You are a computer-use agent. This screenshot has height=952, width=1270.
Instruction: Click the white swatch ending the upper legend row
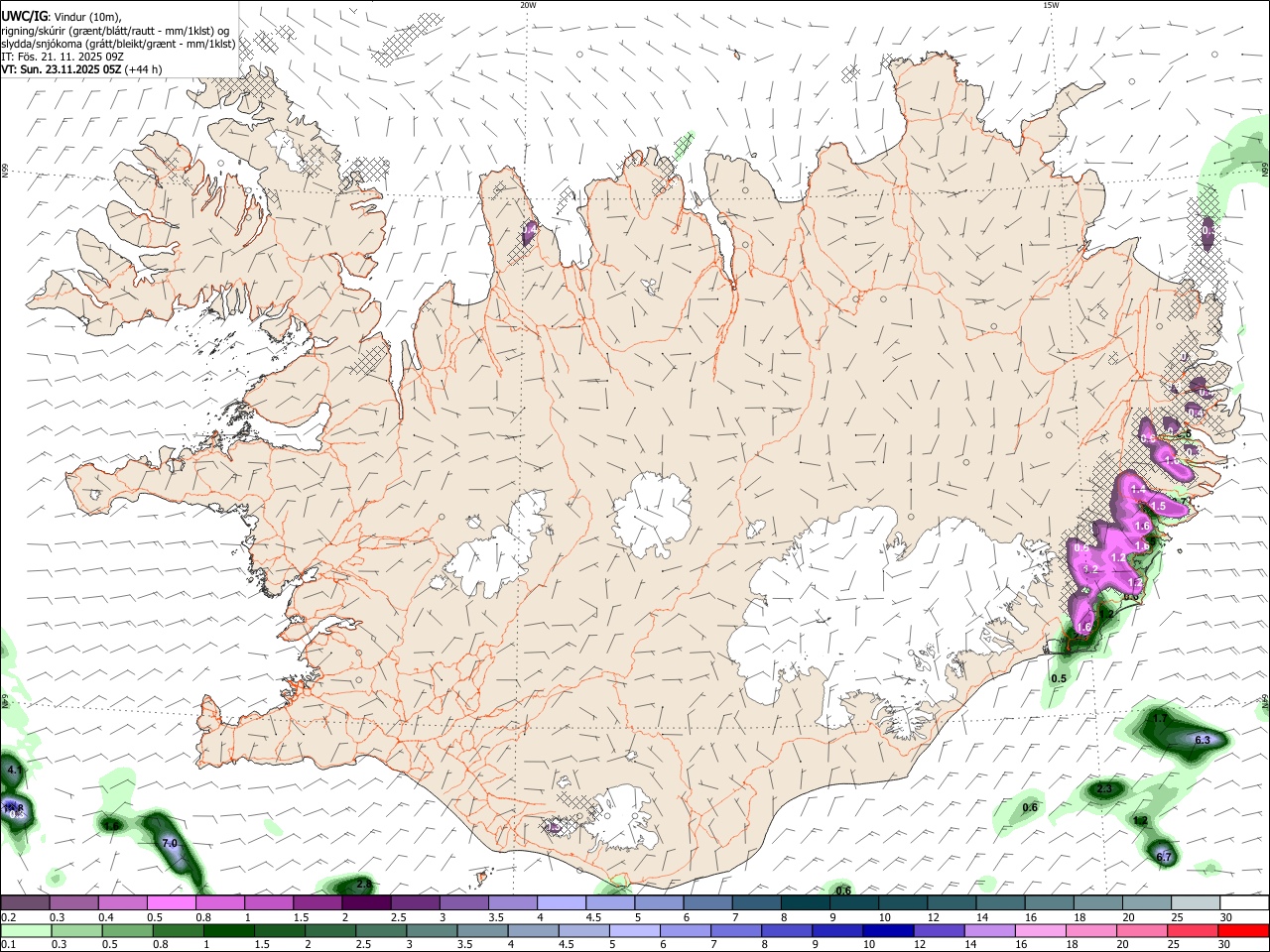point(1244,902)
